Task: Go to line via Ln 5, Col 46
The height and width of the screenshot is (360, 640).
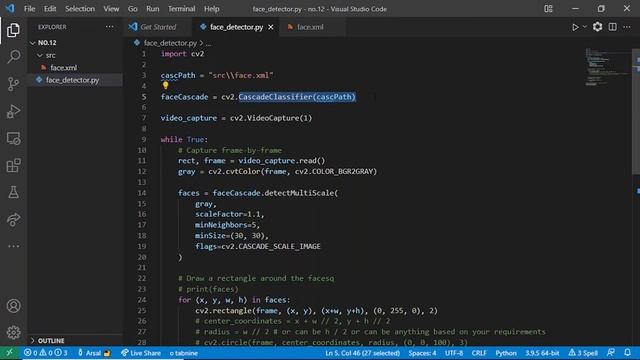Action: (362, 353)
